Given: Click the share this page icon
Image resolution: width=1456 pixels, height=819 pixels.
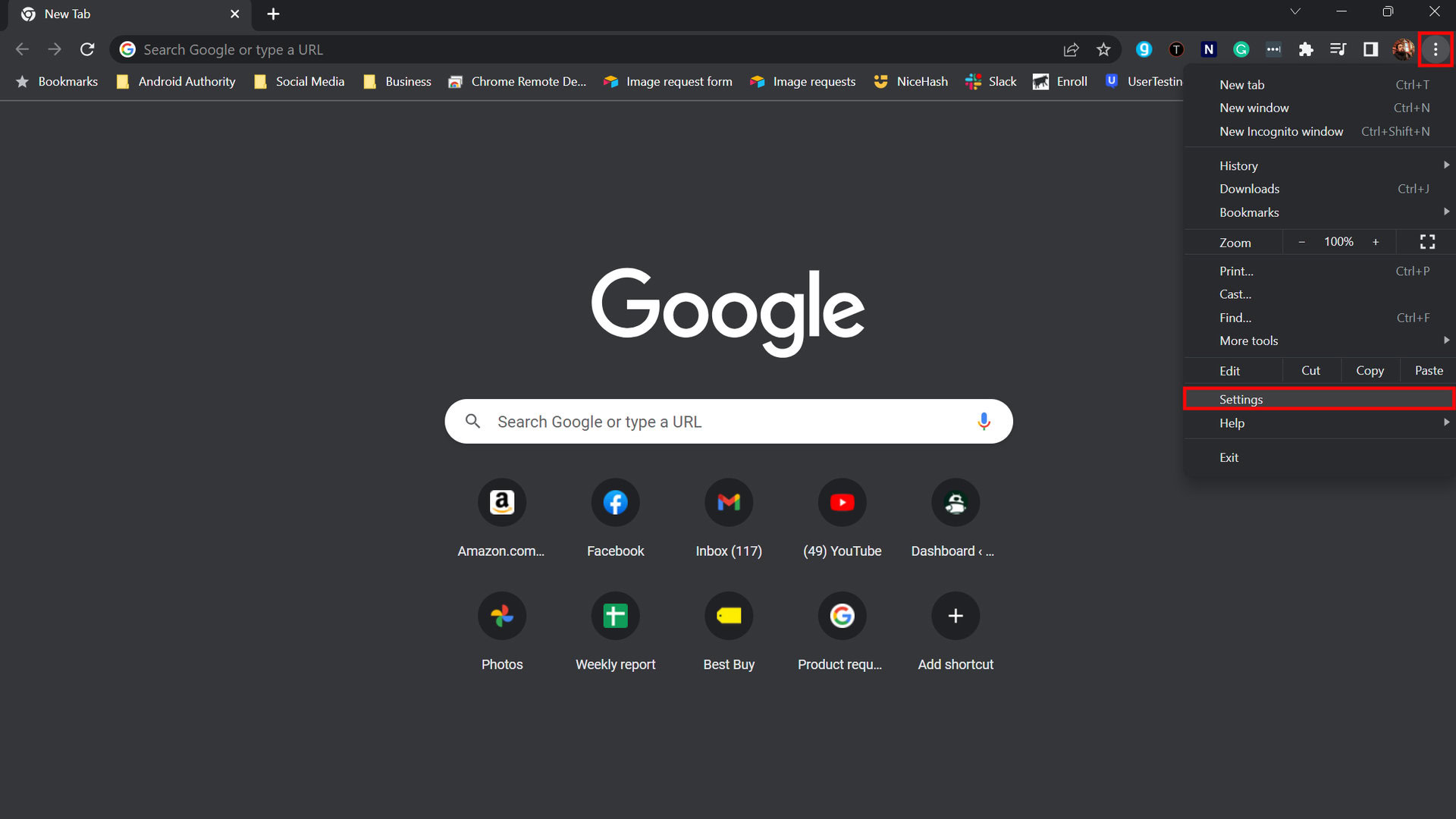Looking at the screenshot, I should [1071, 49].
